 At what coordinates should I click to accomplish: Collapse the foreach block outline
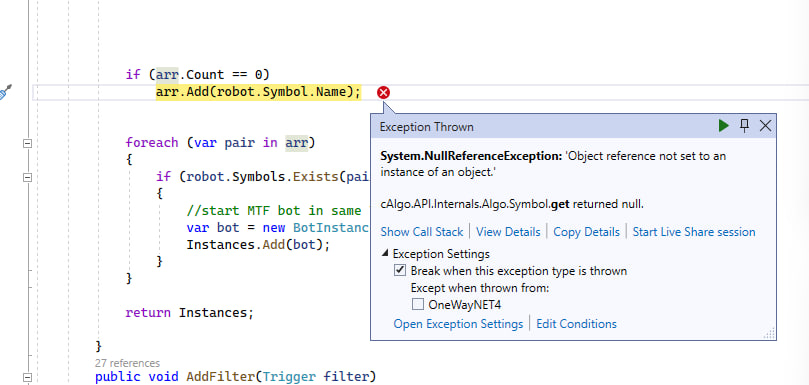[x=27, y=143]
